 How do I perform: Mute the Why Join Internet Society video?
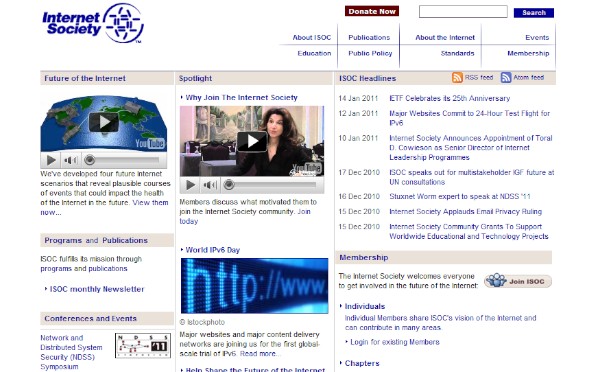tap(210, 185)
